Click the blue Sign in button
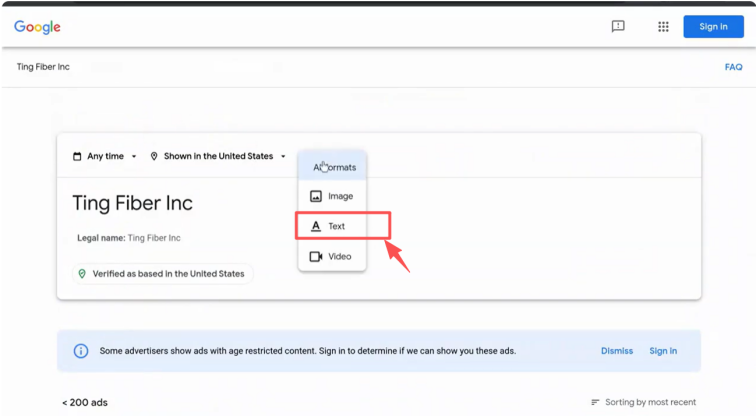This screenshot has width=756, height=416. 713,27
